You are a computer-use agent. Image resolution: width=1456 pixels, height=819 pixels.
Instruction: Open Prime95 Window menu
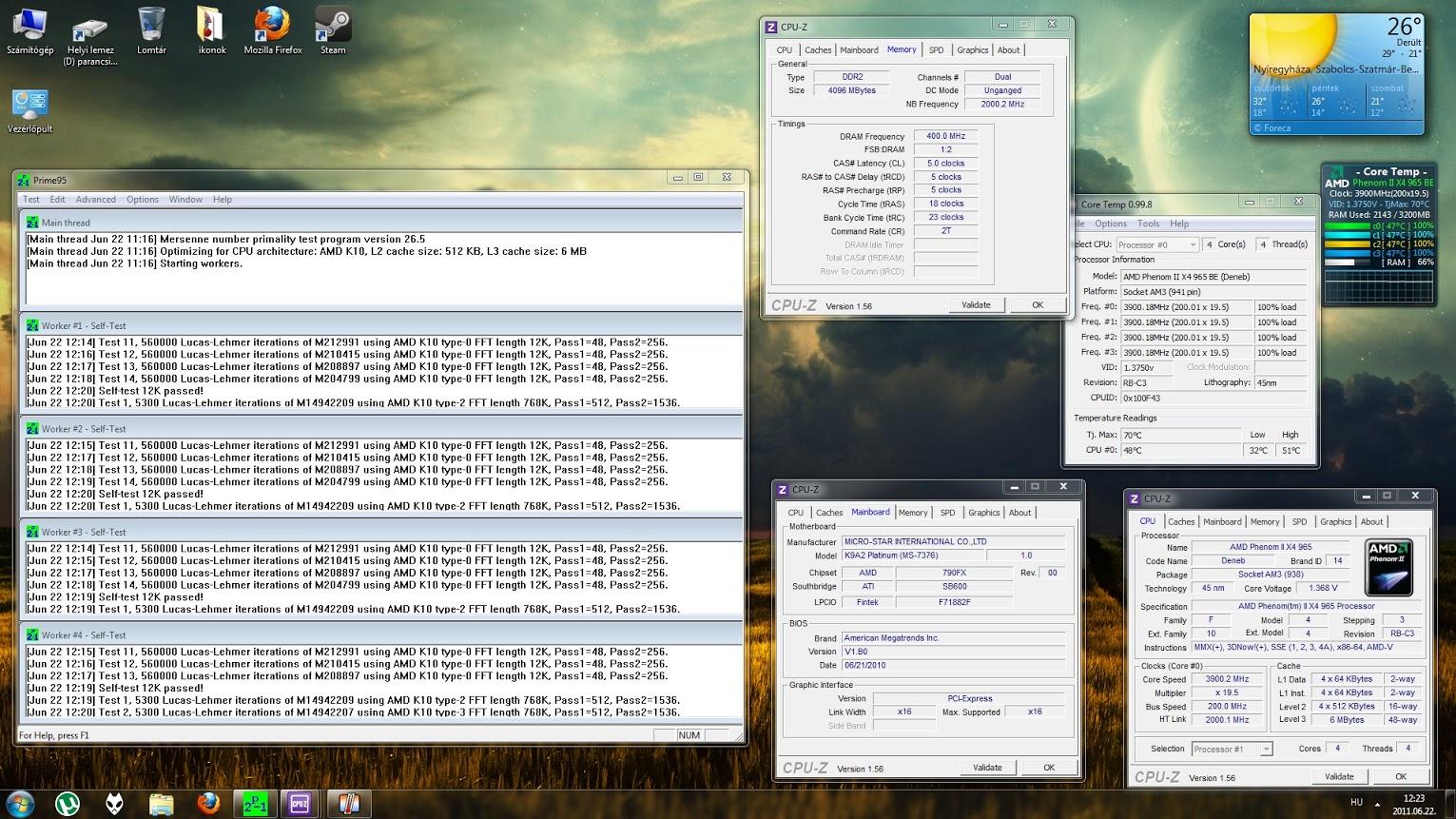click(185, 200)
